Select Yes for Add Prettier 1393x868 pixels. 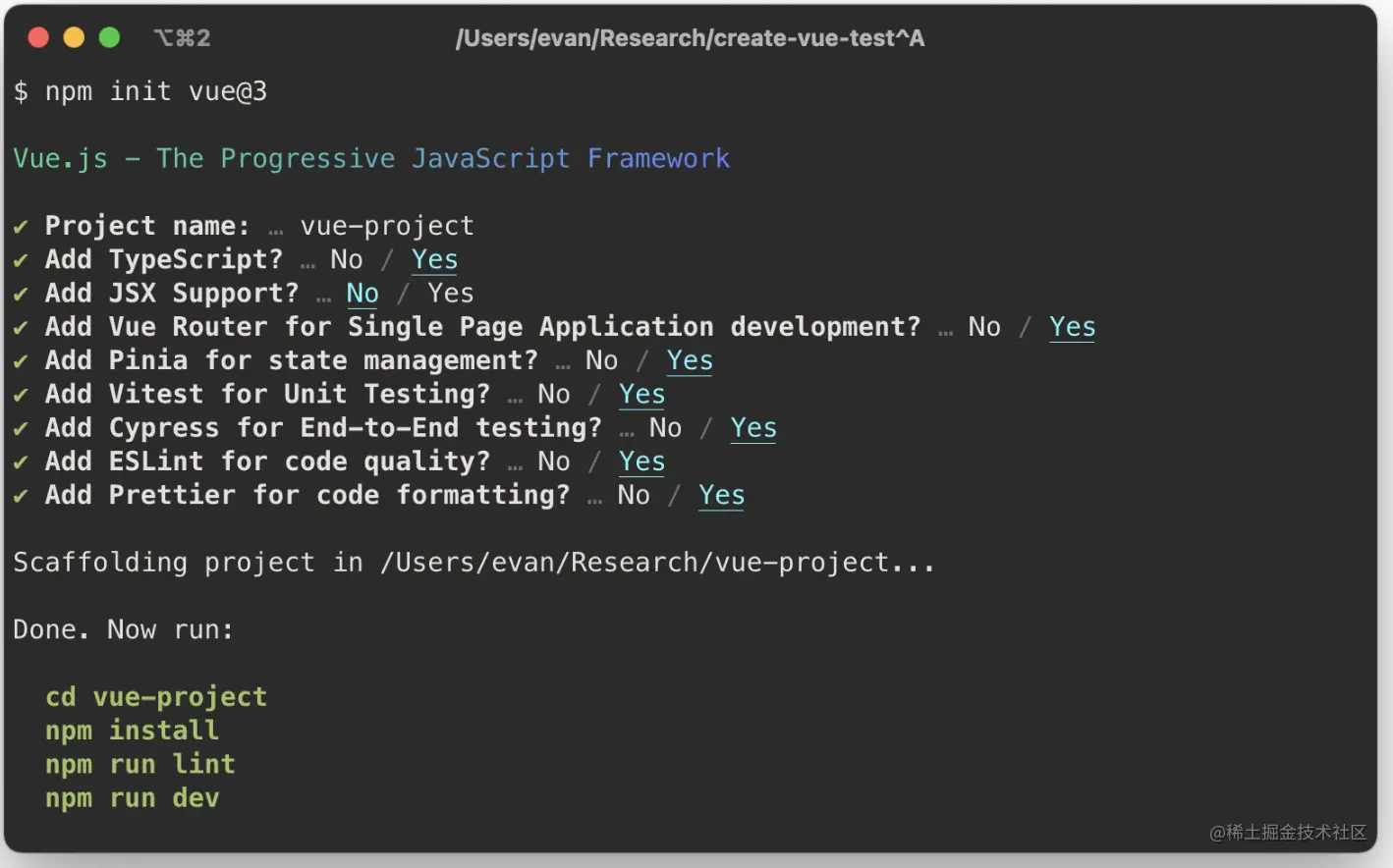click(x=722, y=495)
